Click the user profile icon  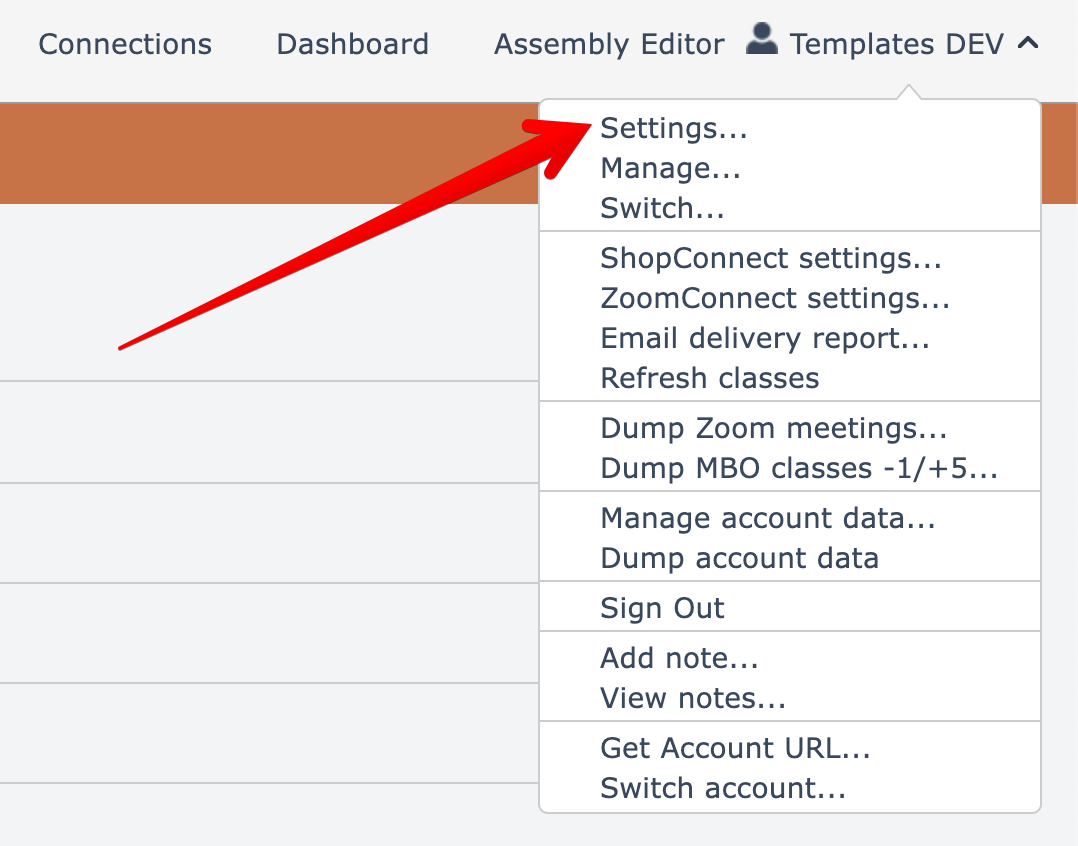tap(762, 41)
